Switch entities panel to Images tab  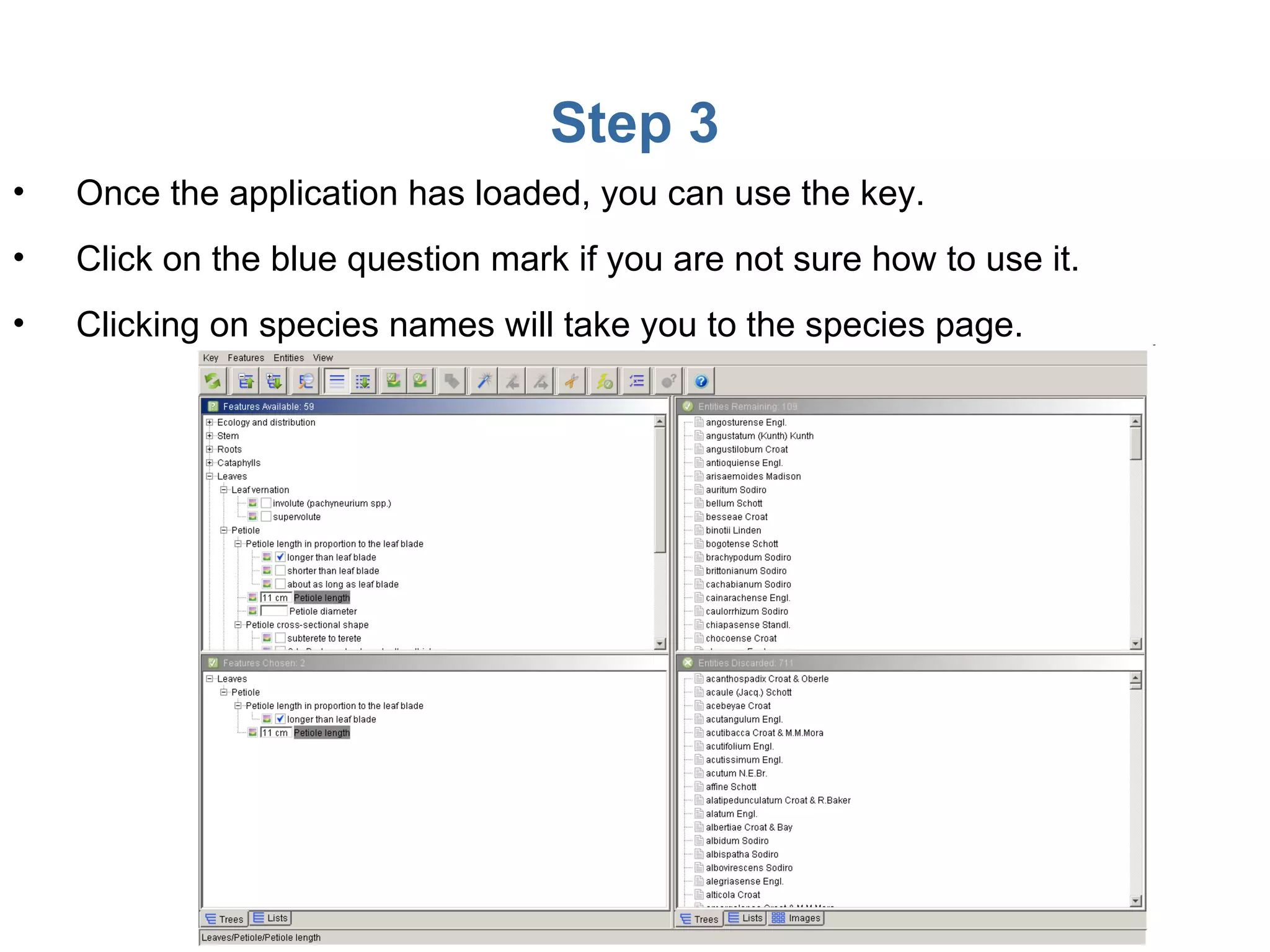(796, 919)
